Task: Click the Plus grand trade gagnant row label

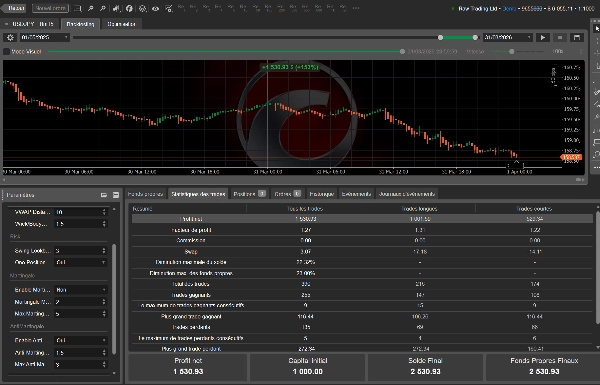Action: tap(191, 316)
